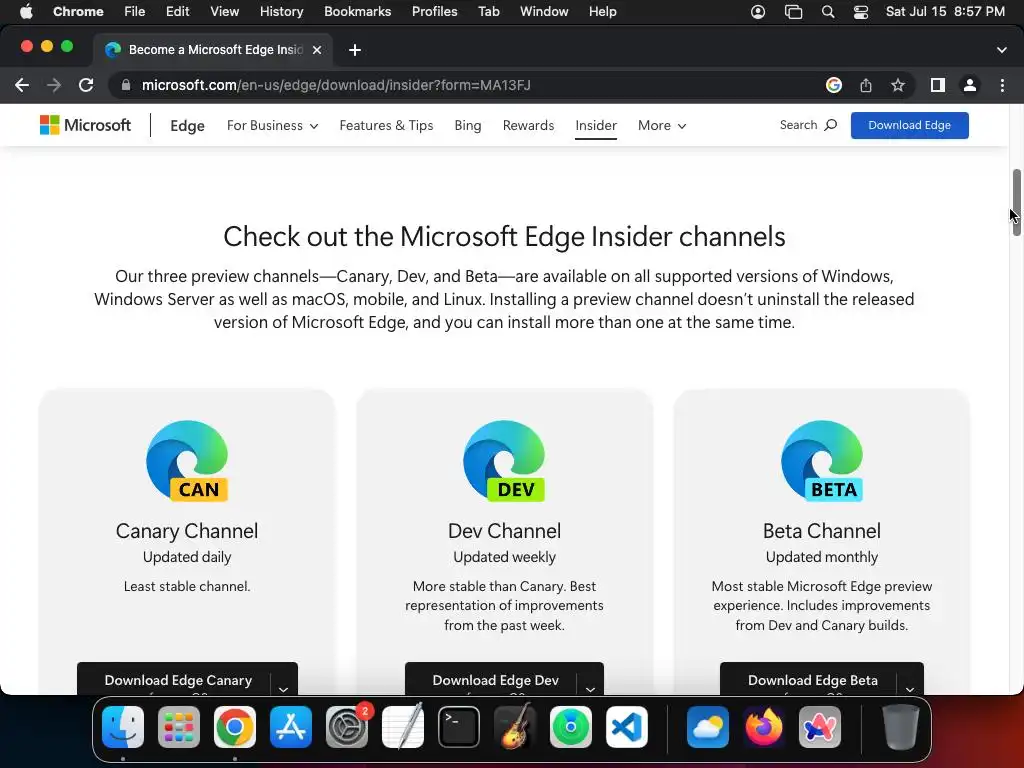1024x768 pixels.
Task: Reload the page with the refresh icon
Action: 86,85
